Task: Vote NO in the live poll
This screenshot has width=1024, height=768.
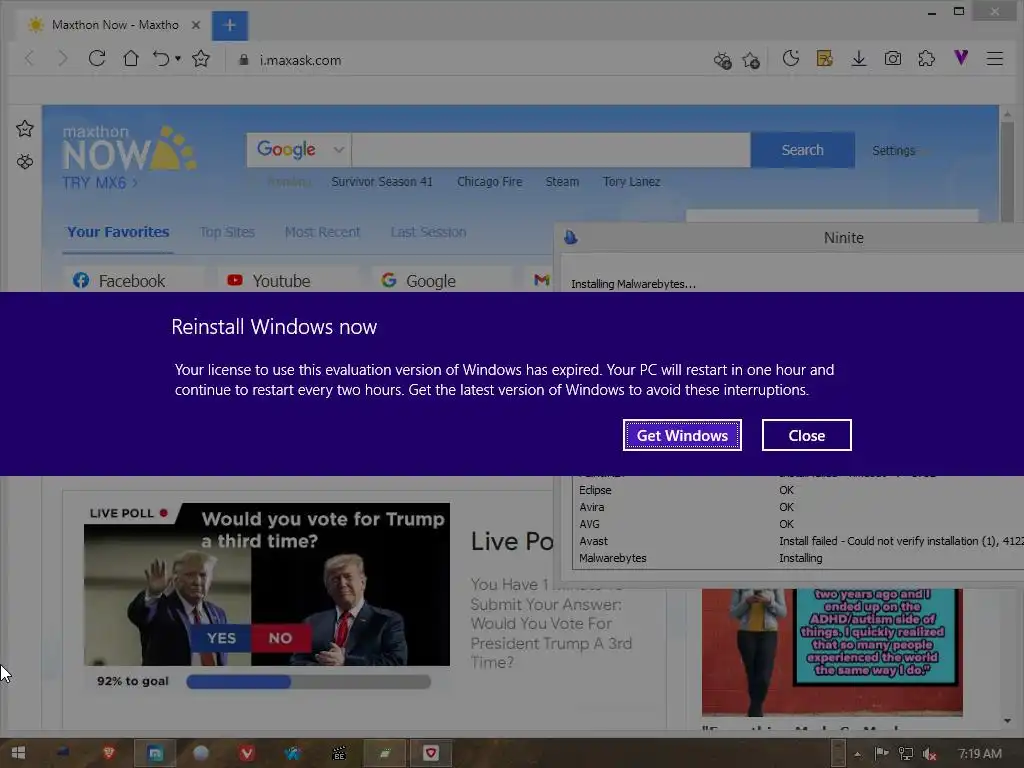Action: click(281, 637)
